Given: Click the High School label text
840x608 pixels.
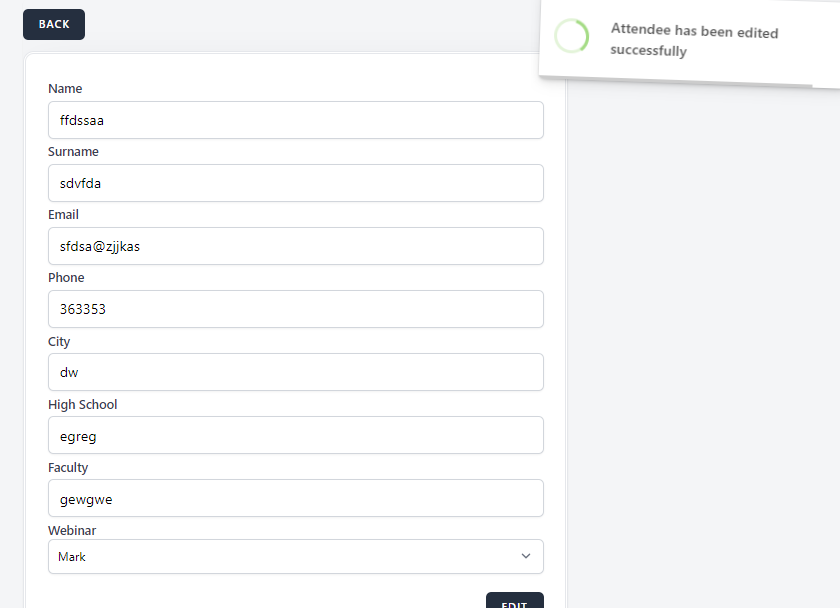Looking at the screenshot, I should 82,405.
